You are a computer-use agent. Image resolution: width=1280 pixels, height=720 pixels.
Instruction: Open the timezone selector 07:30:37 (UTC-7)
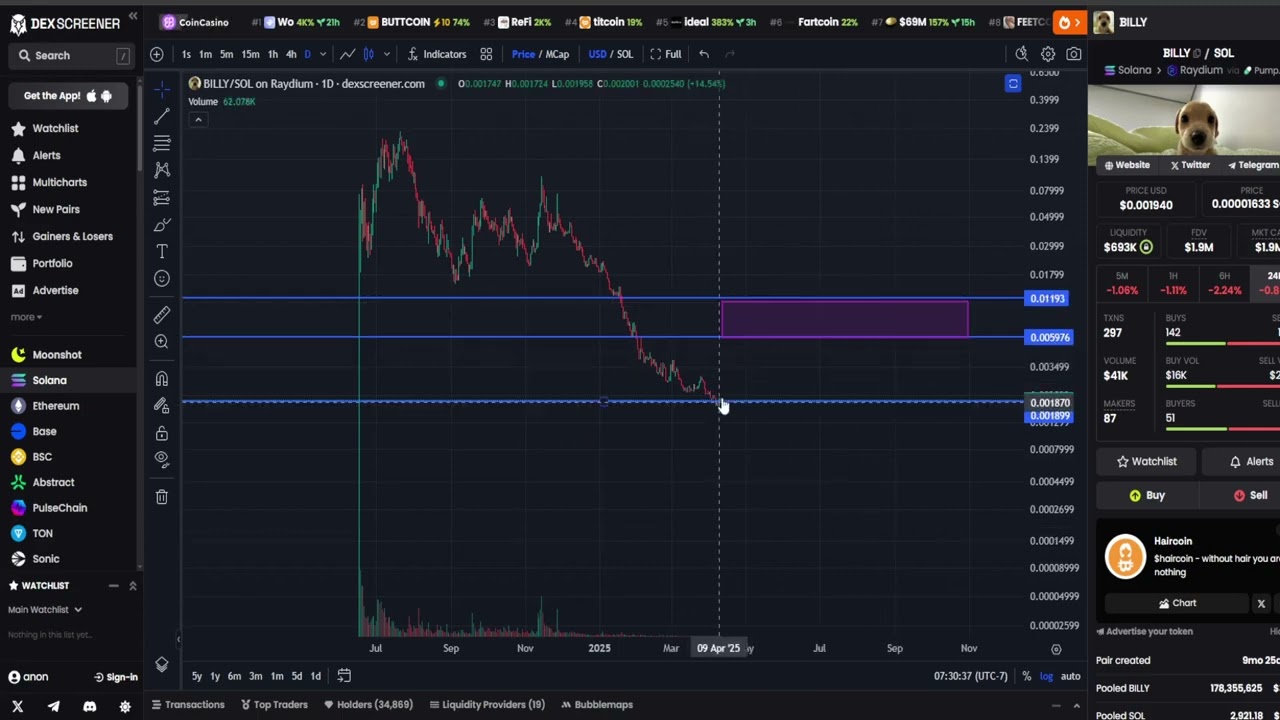tap(970, 676)
